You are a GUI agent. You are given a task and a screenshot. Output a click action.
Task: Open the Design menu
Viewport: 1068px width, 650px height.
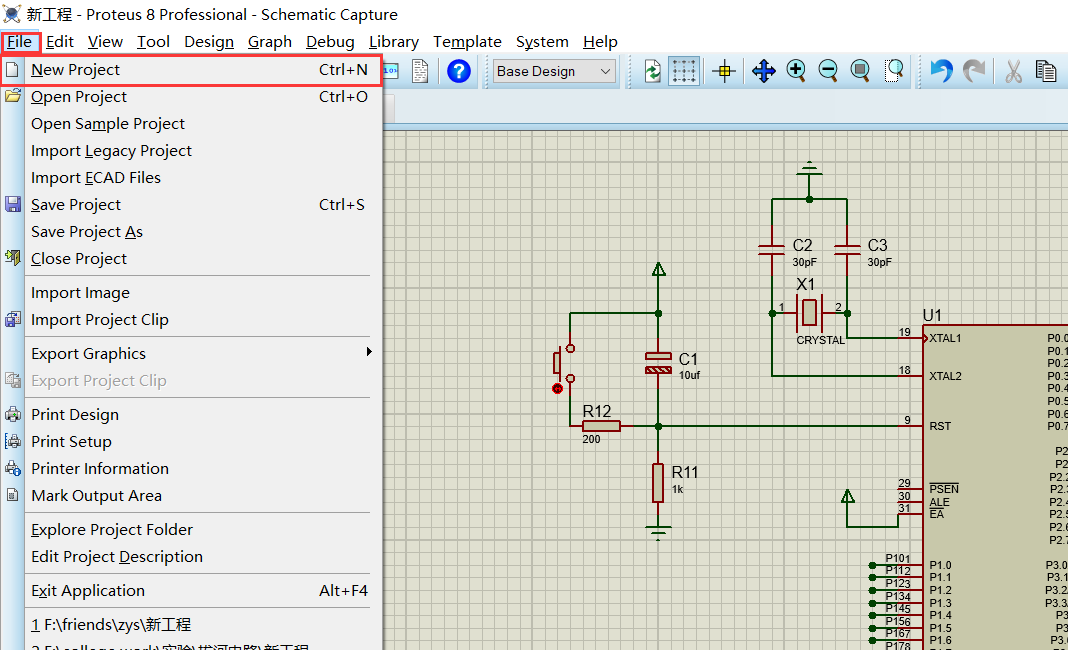coord(208,42)
